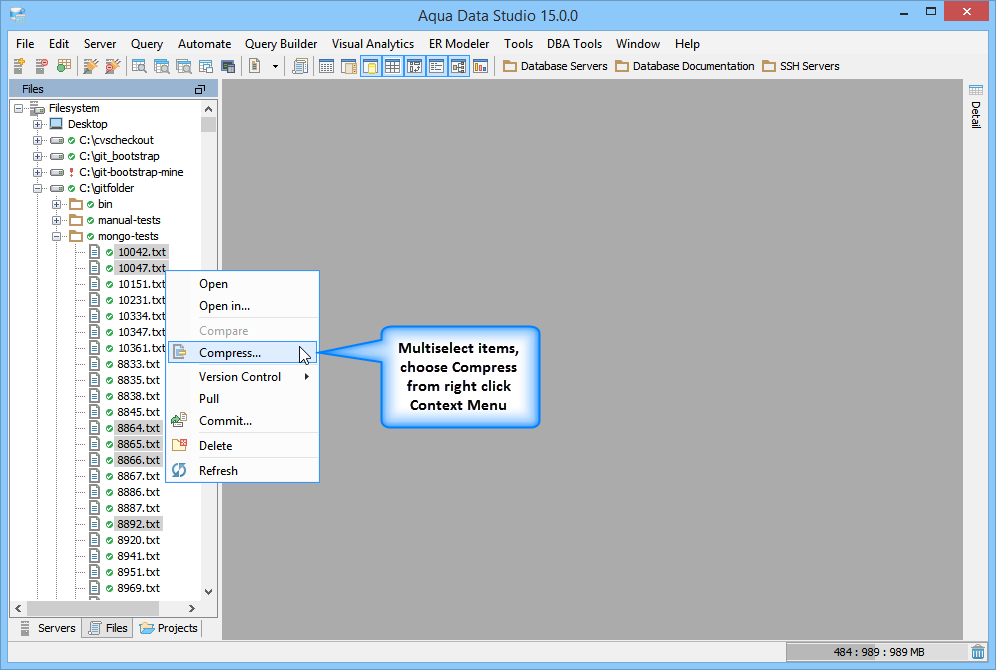Open the SSH Servers bookmark folder
Viewport: 996px width, 670px height.
point(801,66)
